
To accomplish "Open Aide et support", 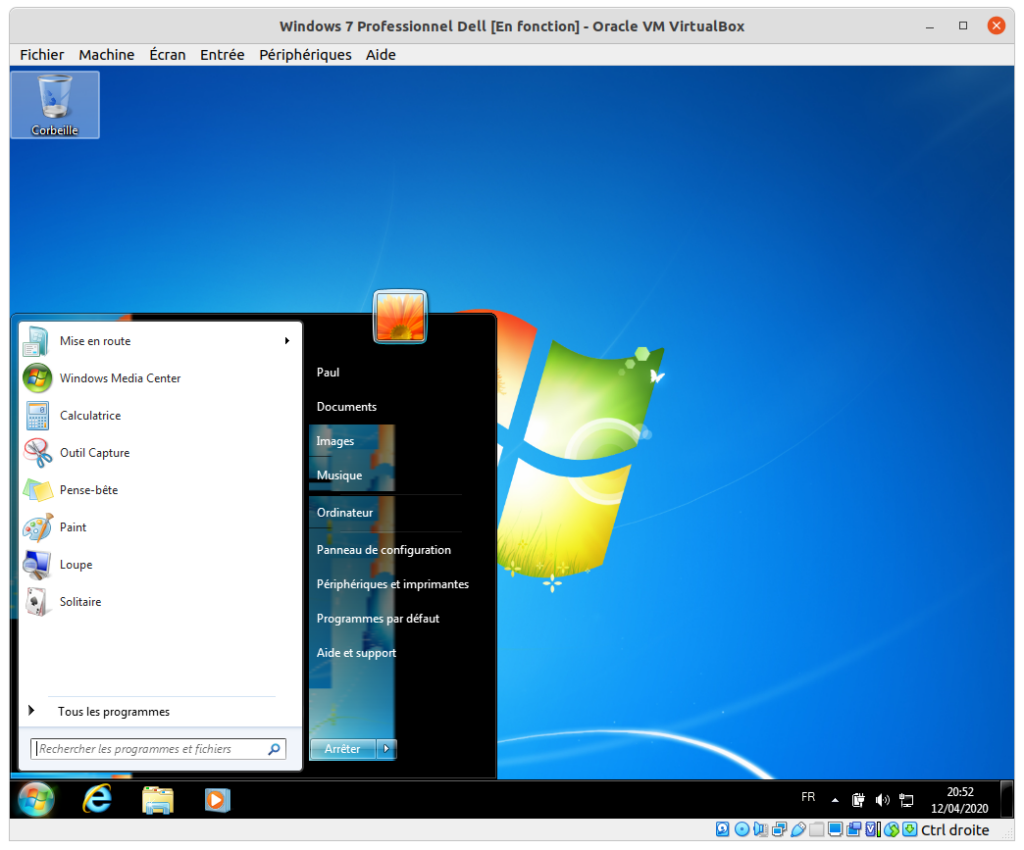I will tap(356, 653).
